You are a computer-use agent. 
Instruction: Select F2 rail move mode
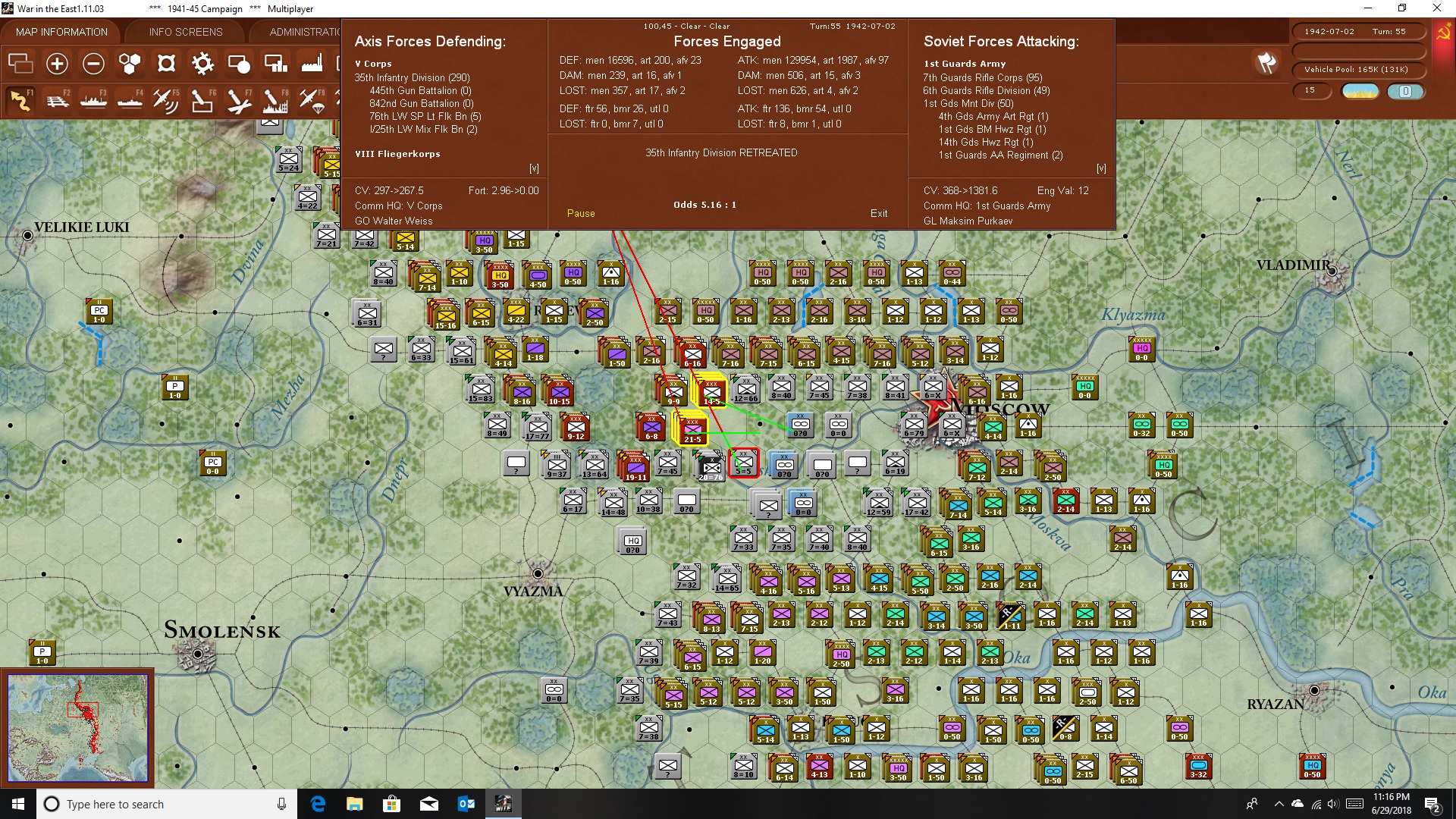coord(57,100)
